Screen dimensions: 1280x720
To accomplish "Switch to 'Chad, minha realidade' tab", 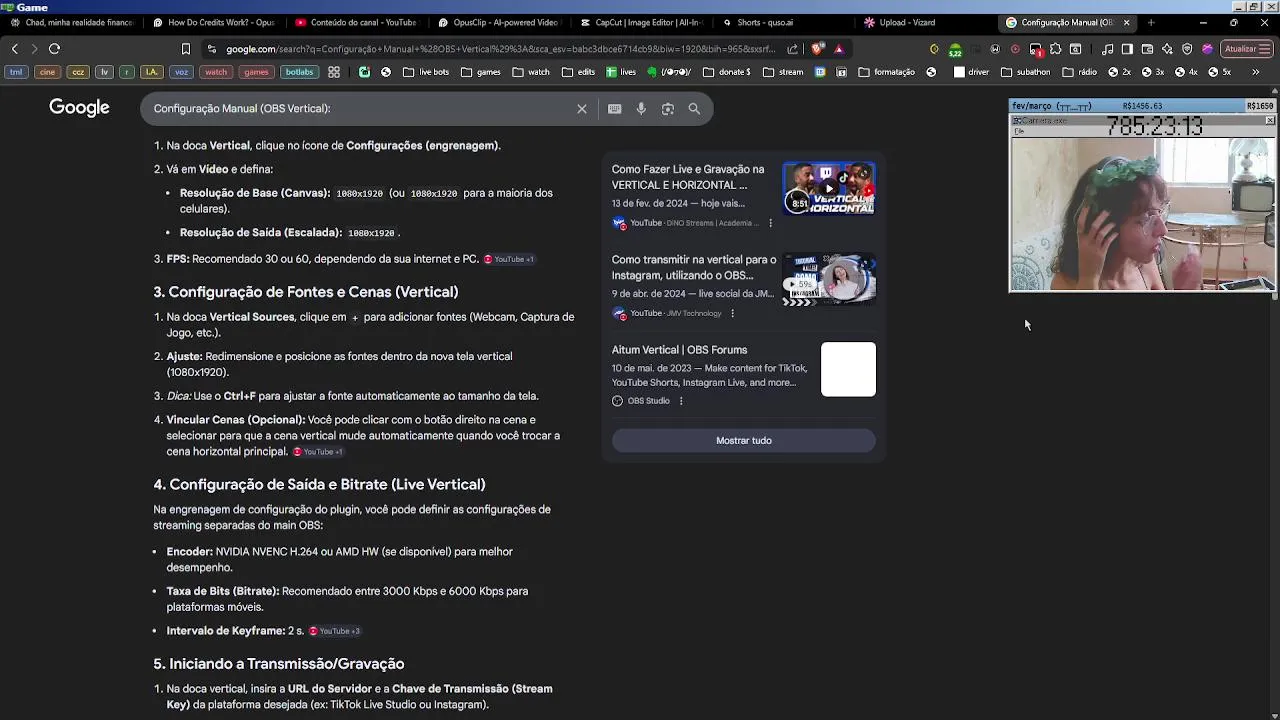I will [72, 22].
